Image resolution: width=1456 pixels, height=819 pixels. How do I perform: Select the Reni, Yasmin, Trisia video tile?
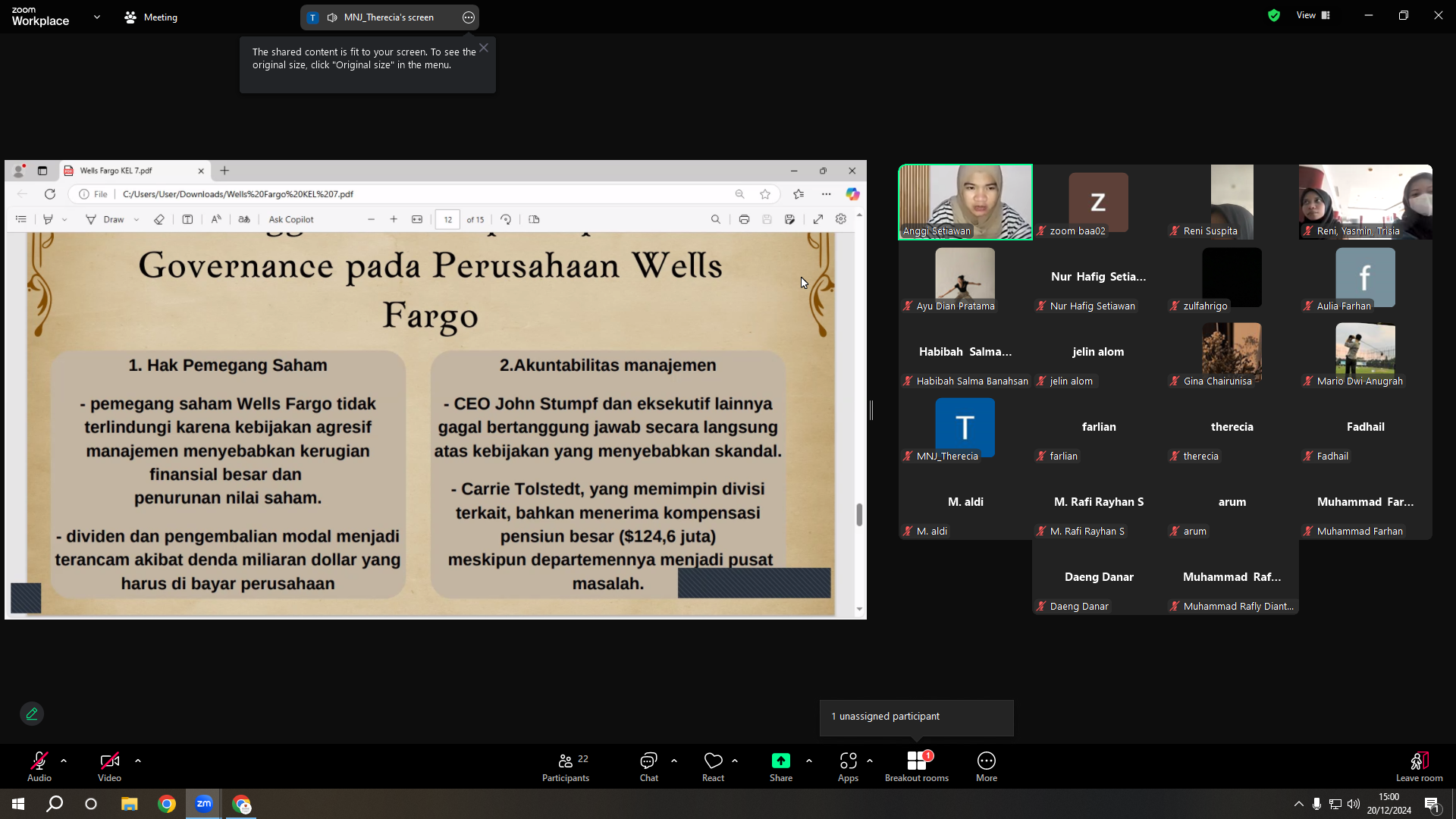click(x=1365, y=202)
